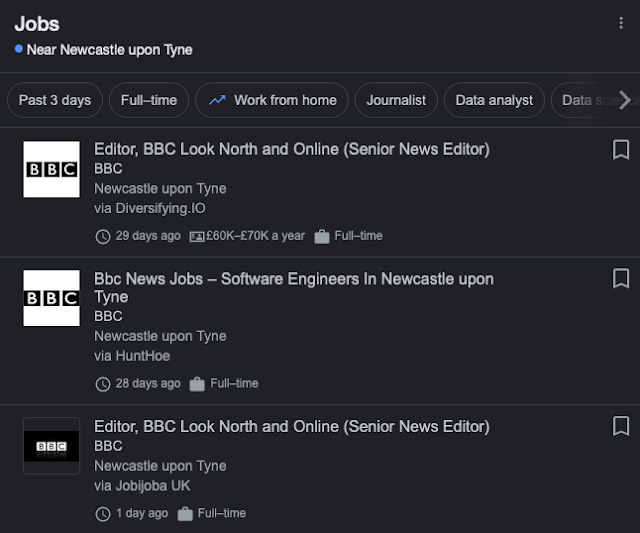640x533 pixels.
Task: Toggle the Work from home filter
Action: tap(272, 100)
